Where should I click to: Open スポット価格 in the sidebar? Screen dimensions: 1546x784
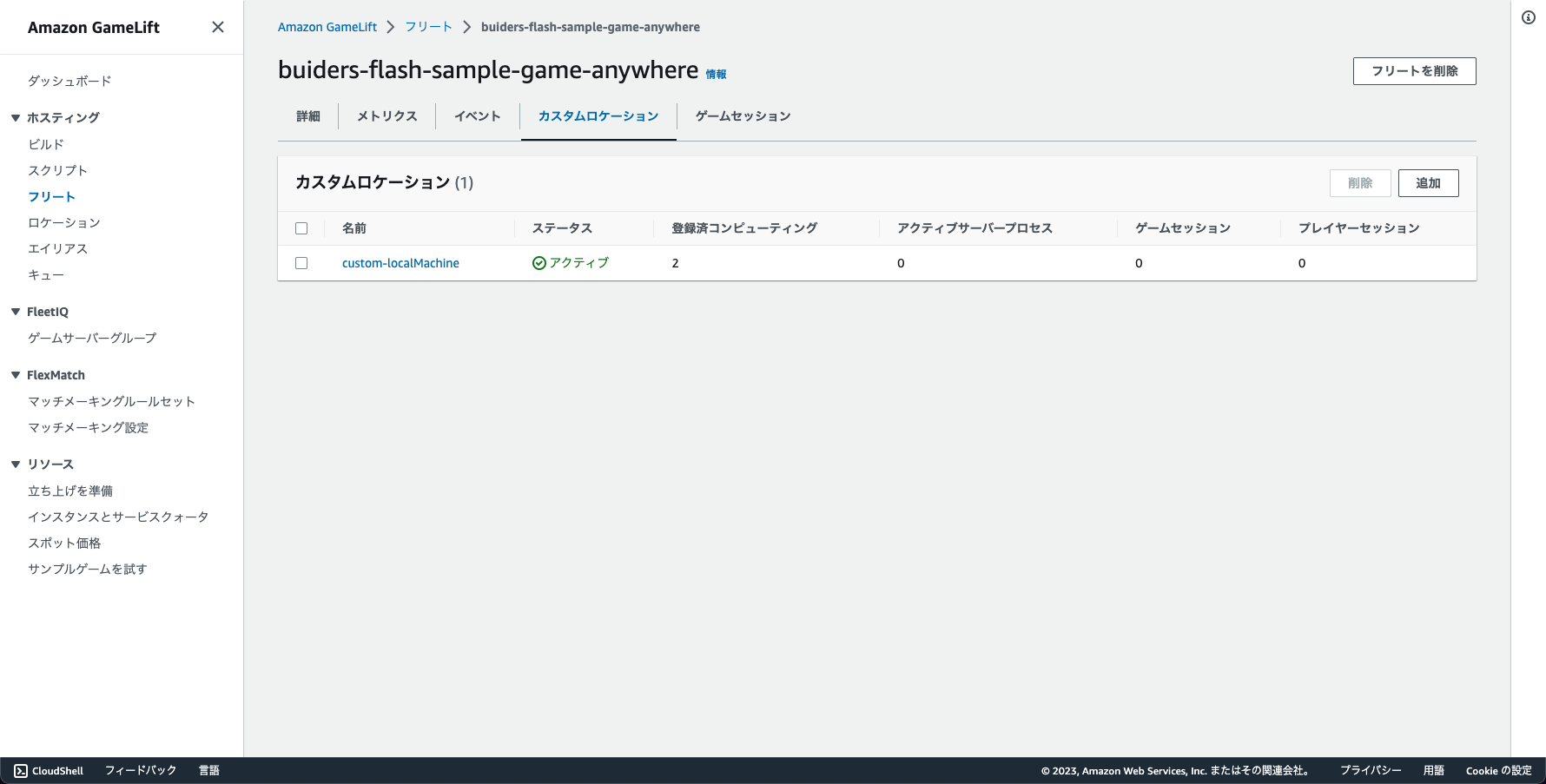[64, 543]
